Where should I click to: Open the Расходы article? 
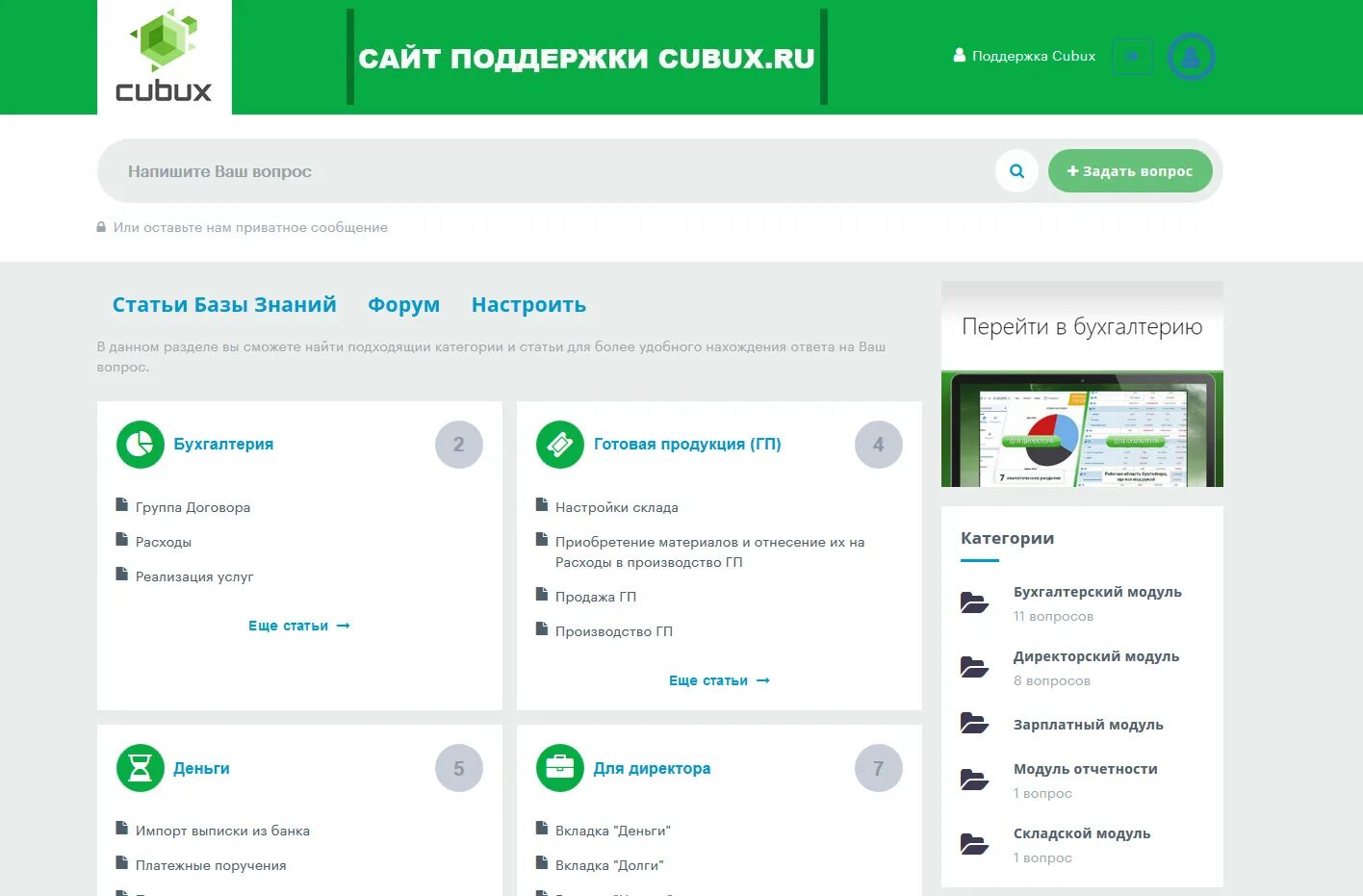[164, 542]
